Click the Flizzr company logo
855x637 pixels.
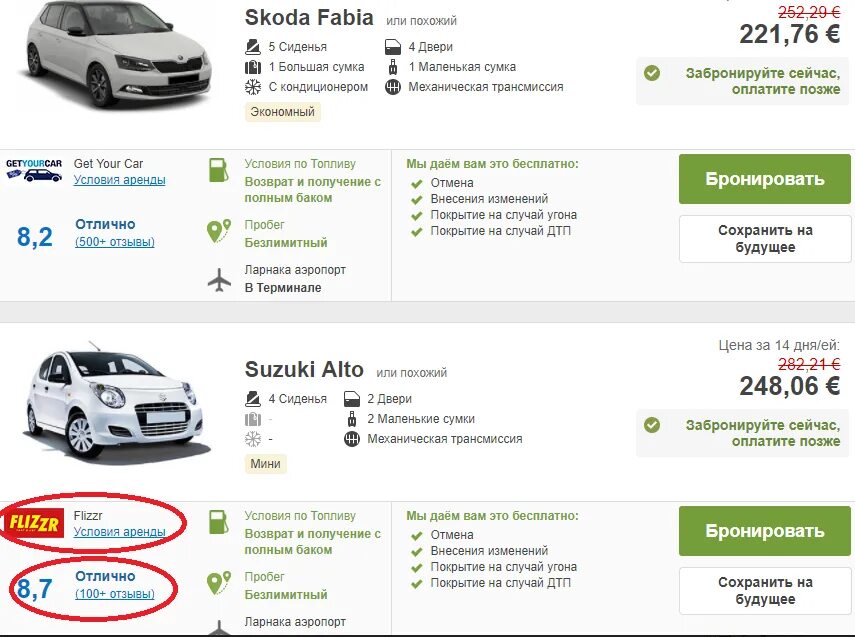coord(34,523)
